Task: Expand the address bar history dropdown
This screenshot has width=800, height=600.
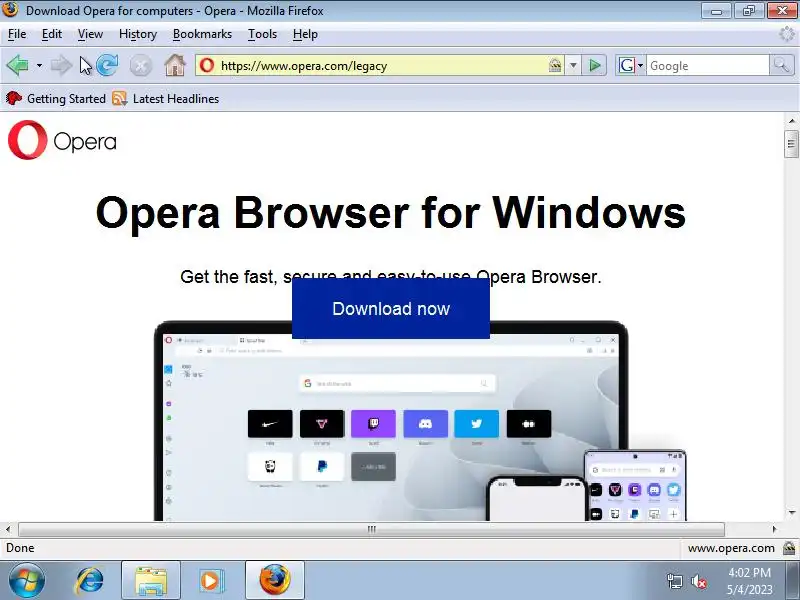Action: point(573,65)
